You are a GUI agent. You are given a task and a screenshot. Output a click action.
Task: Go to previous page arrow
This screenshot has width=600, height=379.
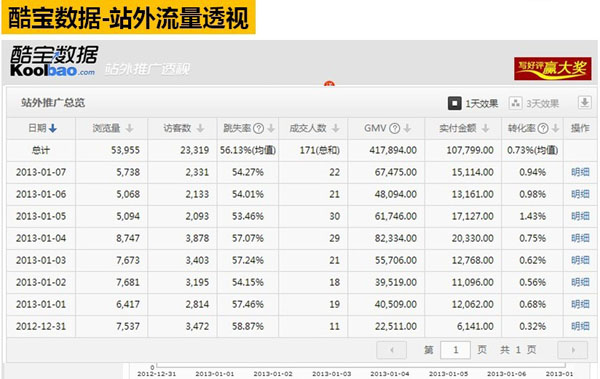(x=391, y=350)
